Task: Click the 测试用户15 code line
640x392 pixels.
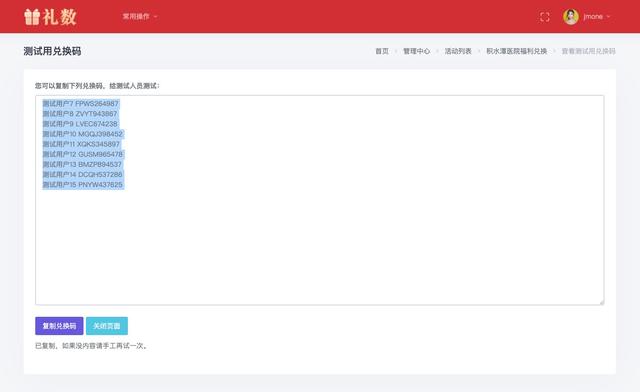Action: pos(82,185)
